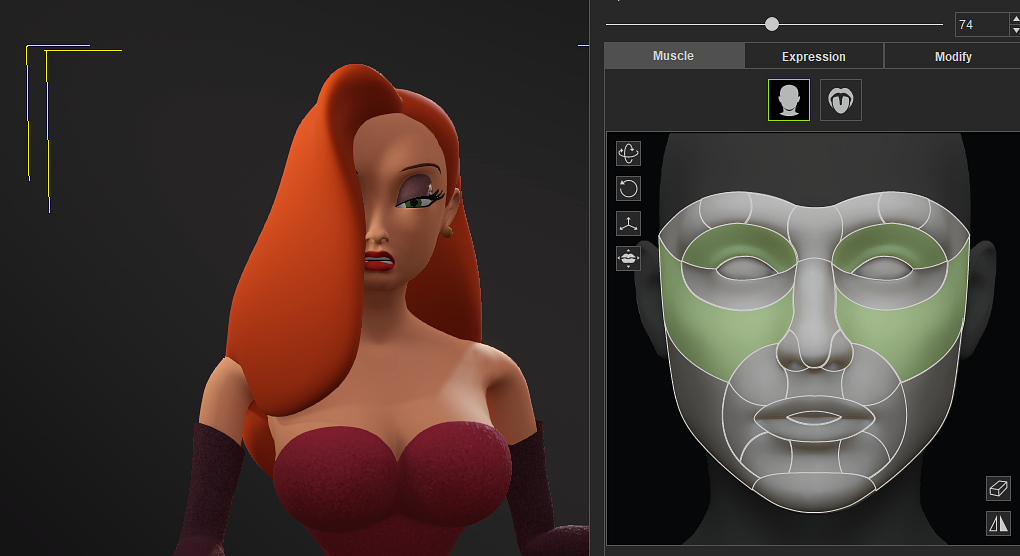Open the Muscle tab
The image size is (1020, 556).
coord(673,56)
